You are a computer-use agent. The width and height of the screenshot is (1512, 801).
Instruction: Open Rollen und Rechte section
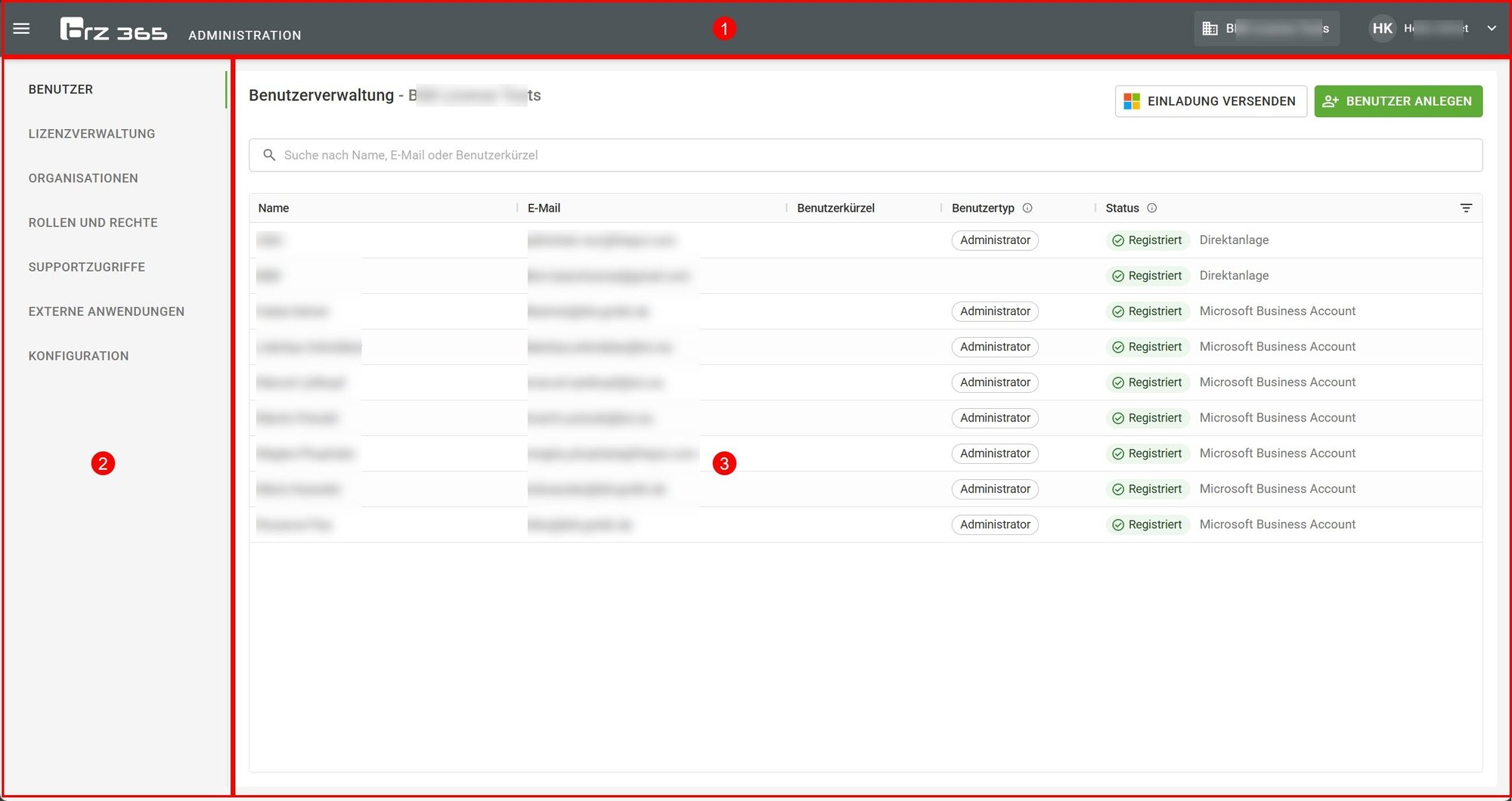(x=93, y=223)
